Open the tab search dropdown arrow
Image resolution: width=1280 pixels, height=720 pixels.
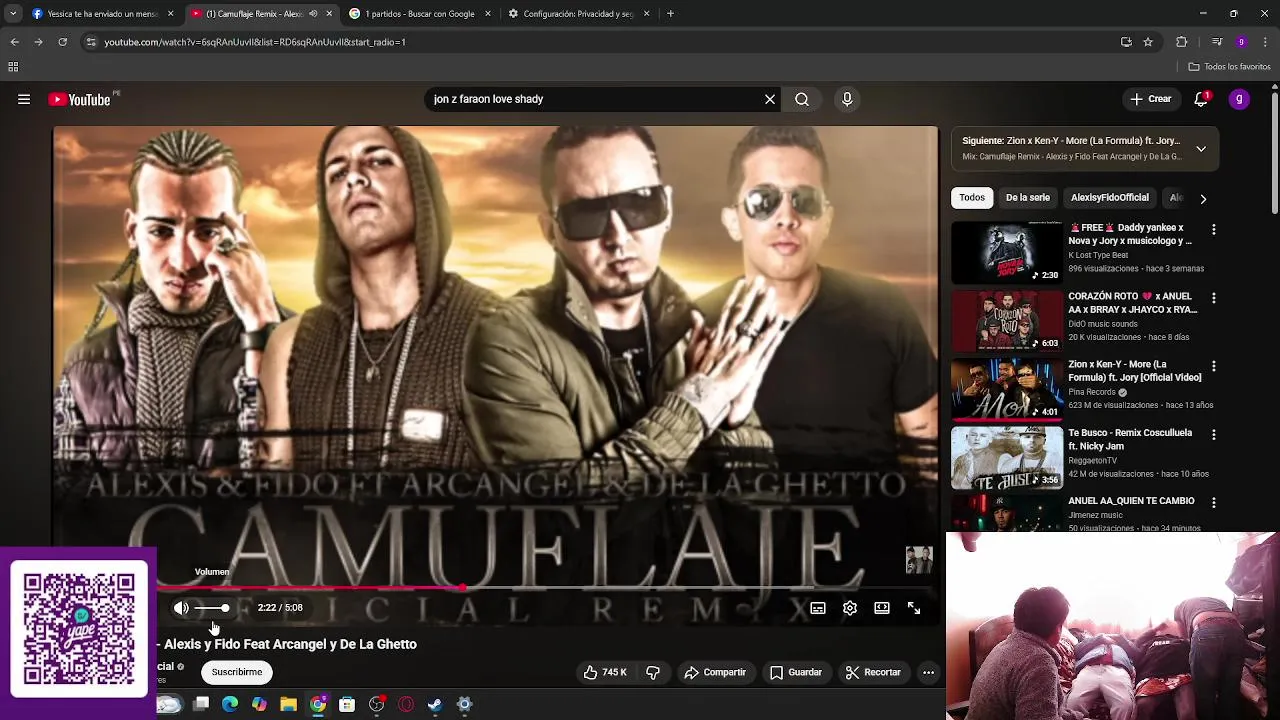12,14
